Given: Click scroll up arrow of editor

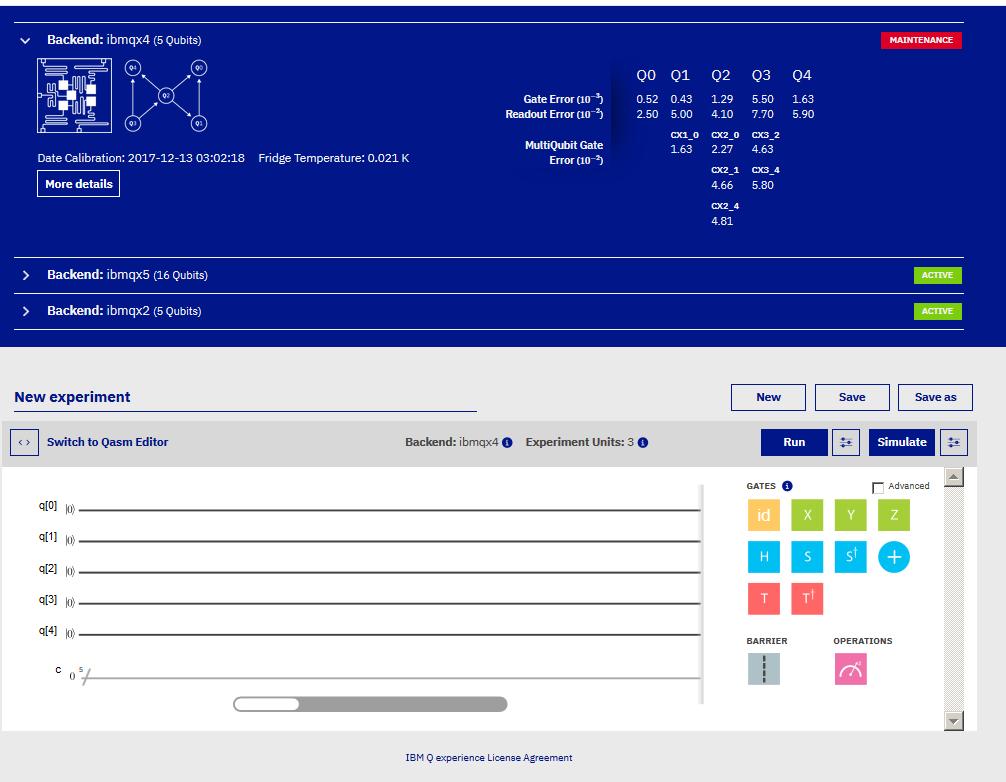Looking at the screenshot, I should coord(954,477).
